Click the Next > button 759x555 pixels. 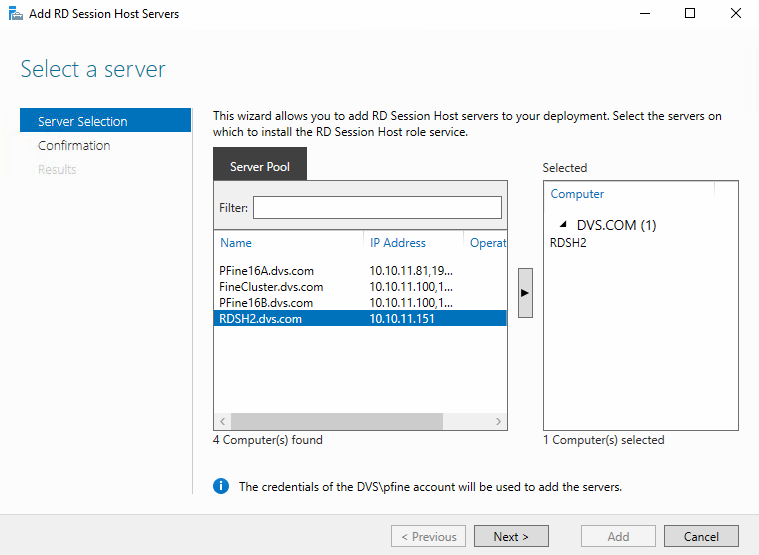[x=511, y=536]
